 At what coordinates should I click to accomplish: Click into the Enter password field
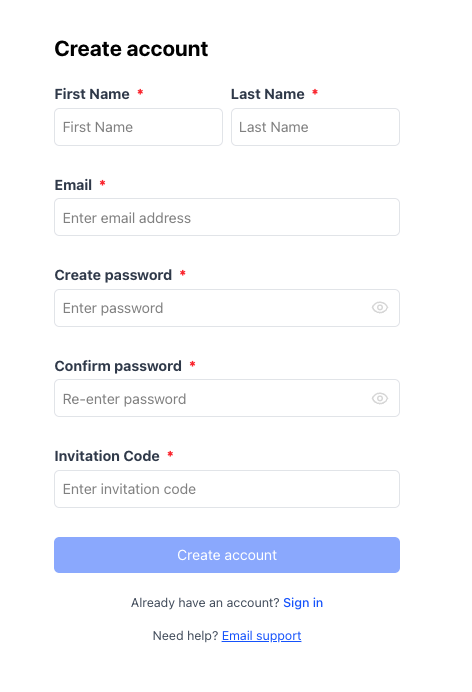(227, 308)
